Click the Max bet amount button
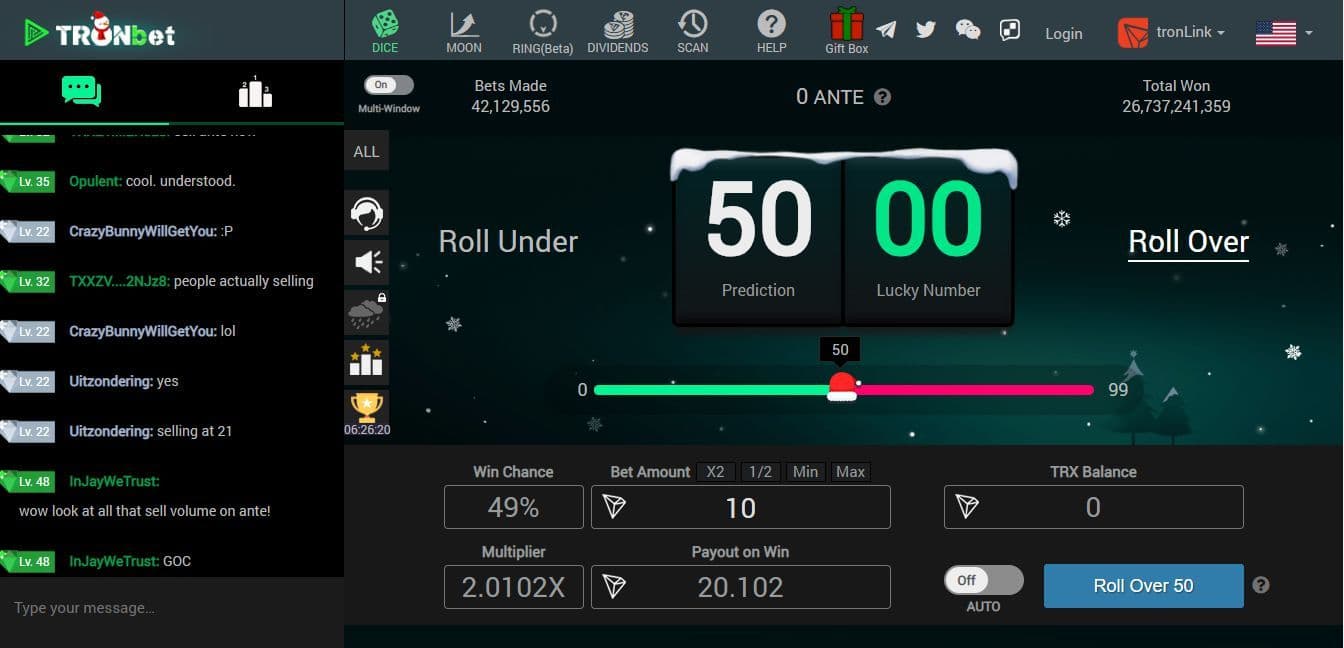1344x648 pixels. point(850,472)
